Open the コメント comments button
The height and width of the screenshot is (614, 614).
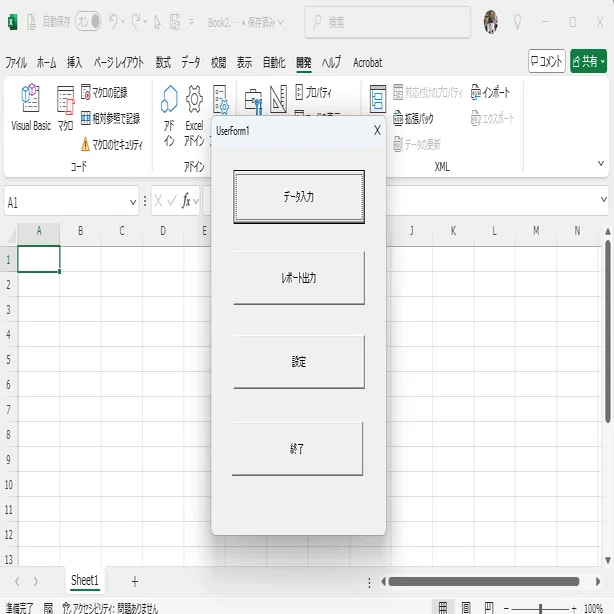coord(547,61)
